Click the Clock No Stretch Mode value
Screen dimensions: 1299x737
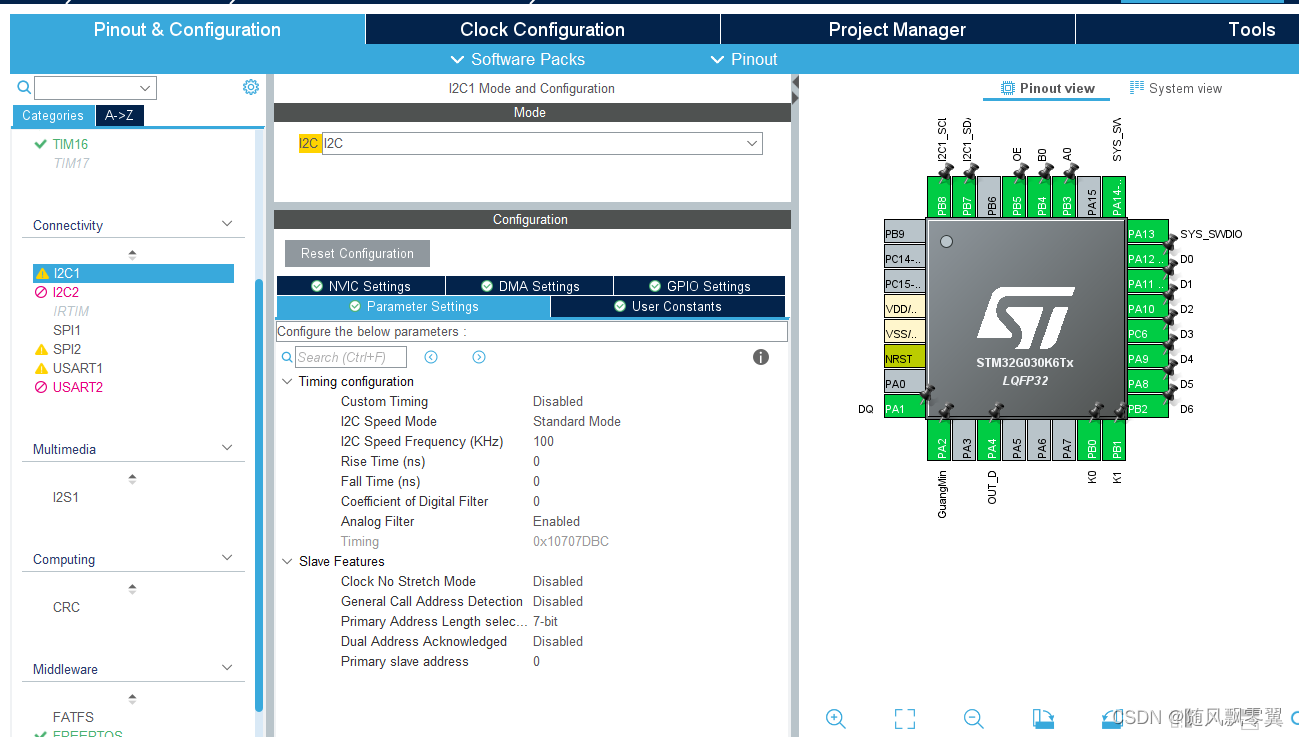point(558,581)
